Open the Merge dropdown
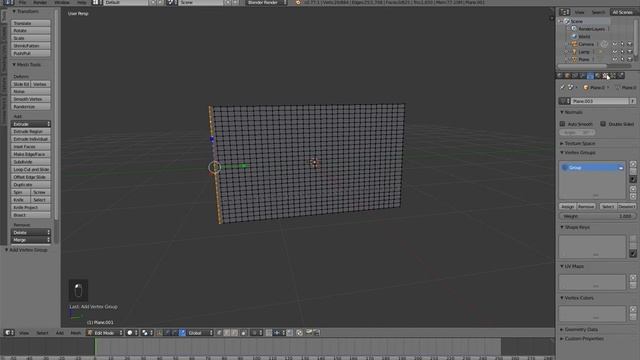The image size is (640, 360). (31, 240)
